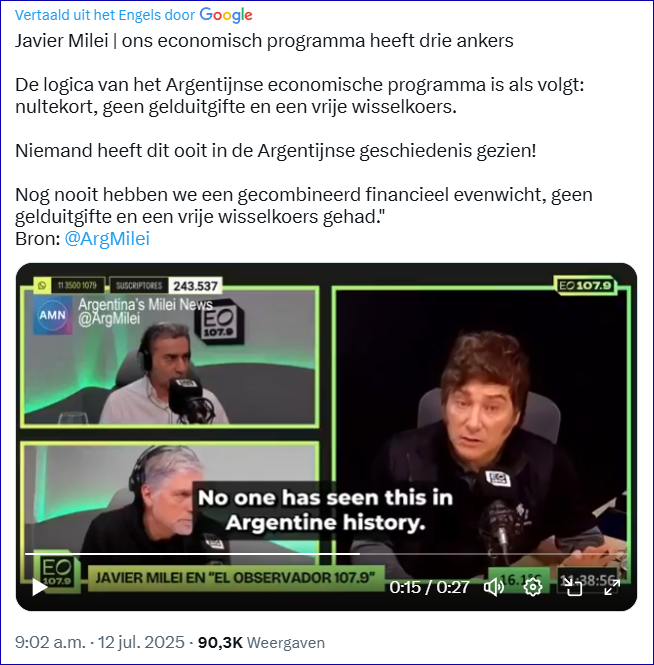
Task: Expand video to fullscreen
Action: (612, 587)
